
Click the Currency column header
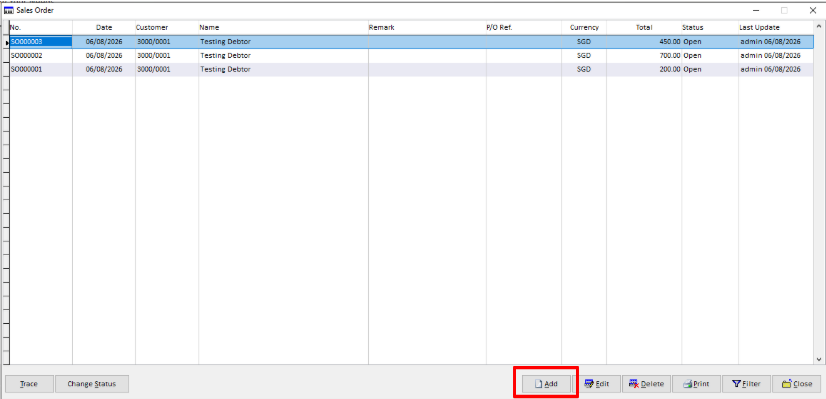point(584,27)
